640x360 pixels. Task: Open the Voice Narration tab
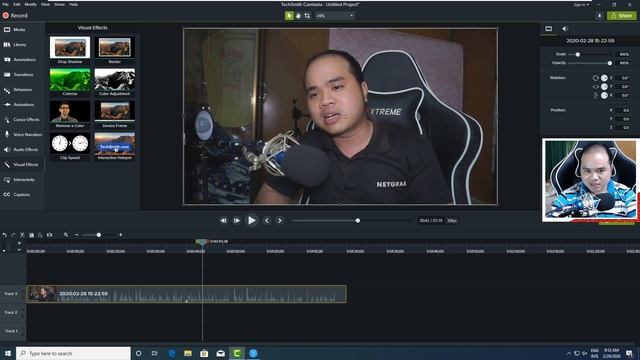(22, 135)
